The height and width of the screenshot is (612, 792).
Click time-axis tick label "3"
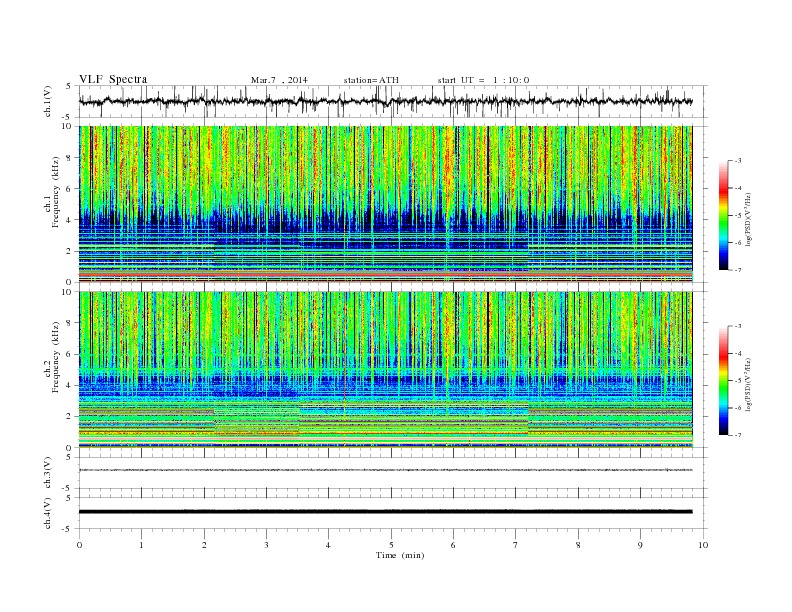[x=267, y=545]
